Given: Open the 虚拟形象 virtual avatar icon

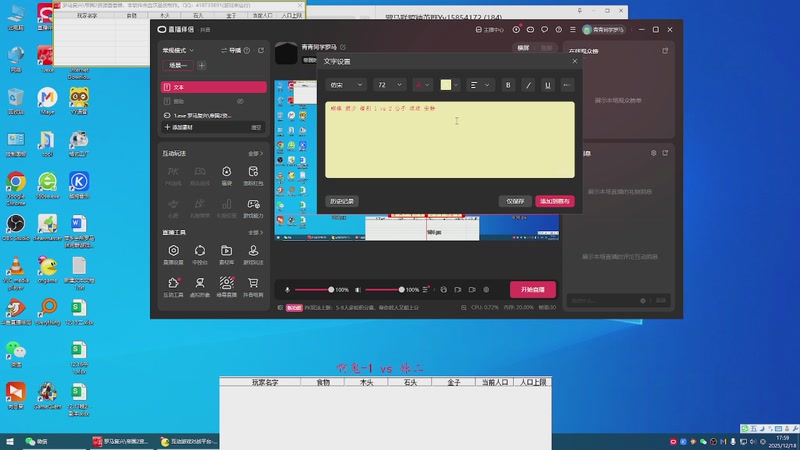Looking at the screenshot, I should pos(200,287).
